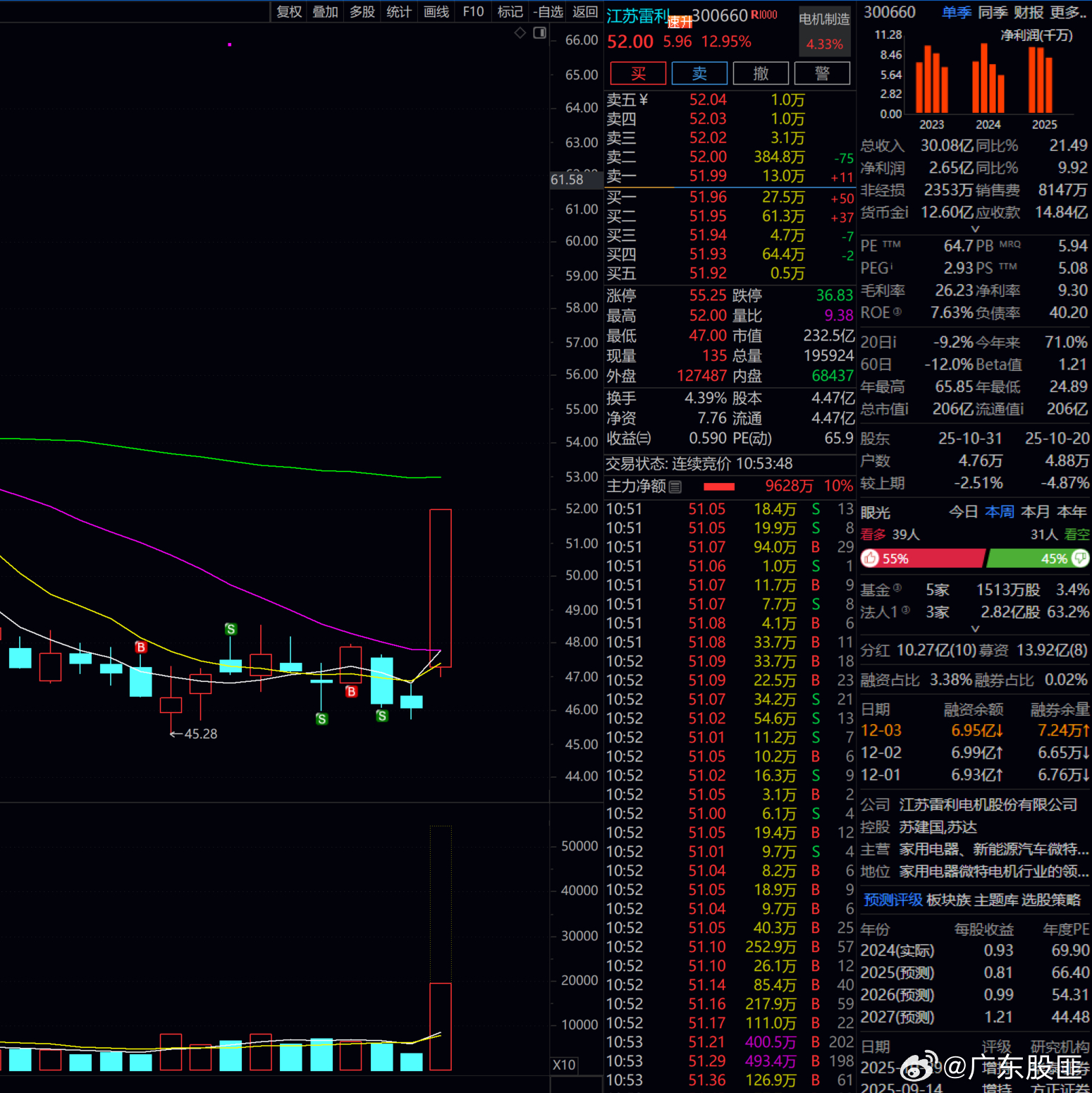Open the 统计 statistics tool

pyautogui.click(x=399, y=12)
